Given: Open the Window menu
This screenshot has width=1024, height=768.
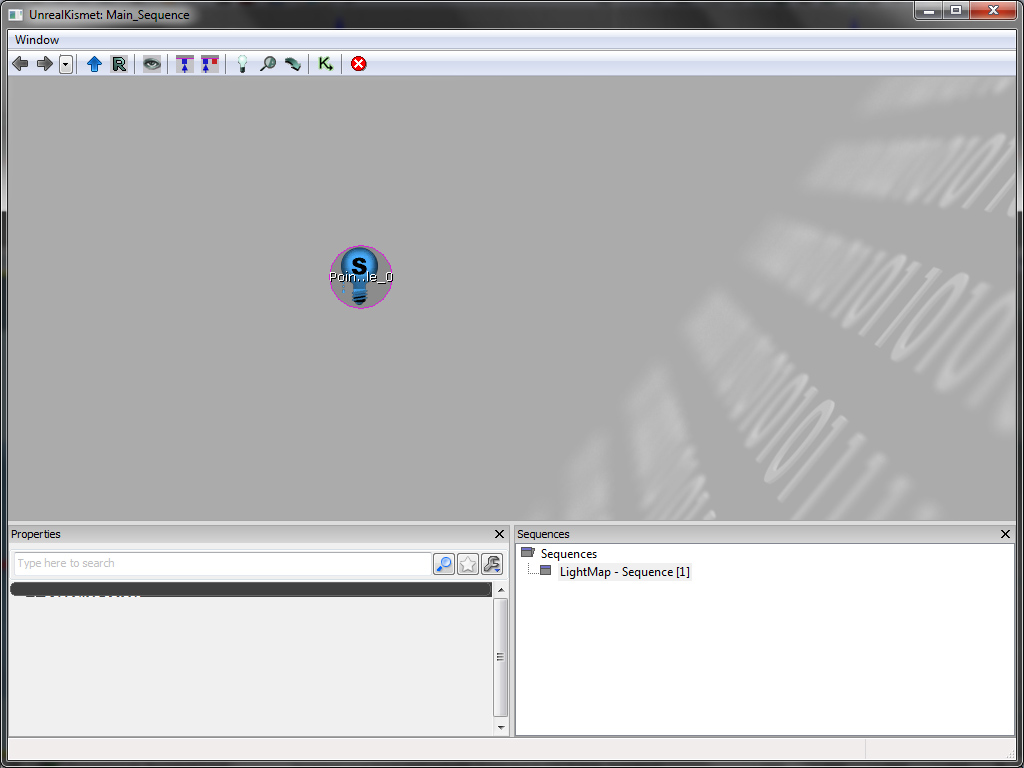Looking at the screenshot, I should (x=37, y=40).
